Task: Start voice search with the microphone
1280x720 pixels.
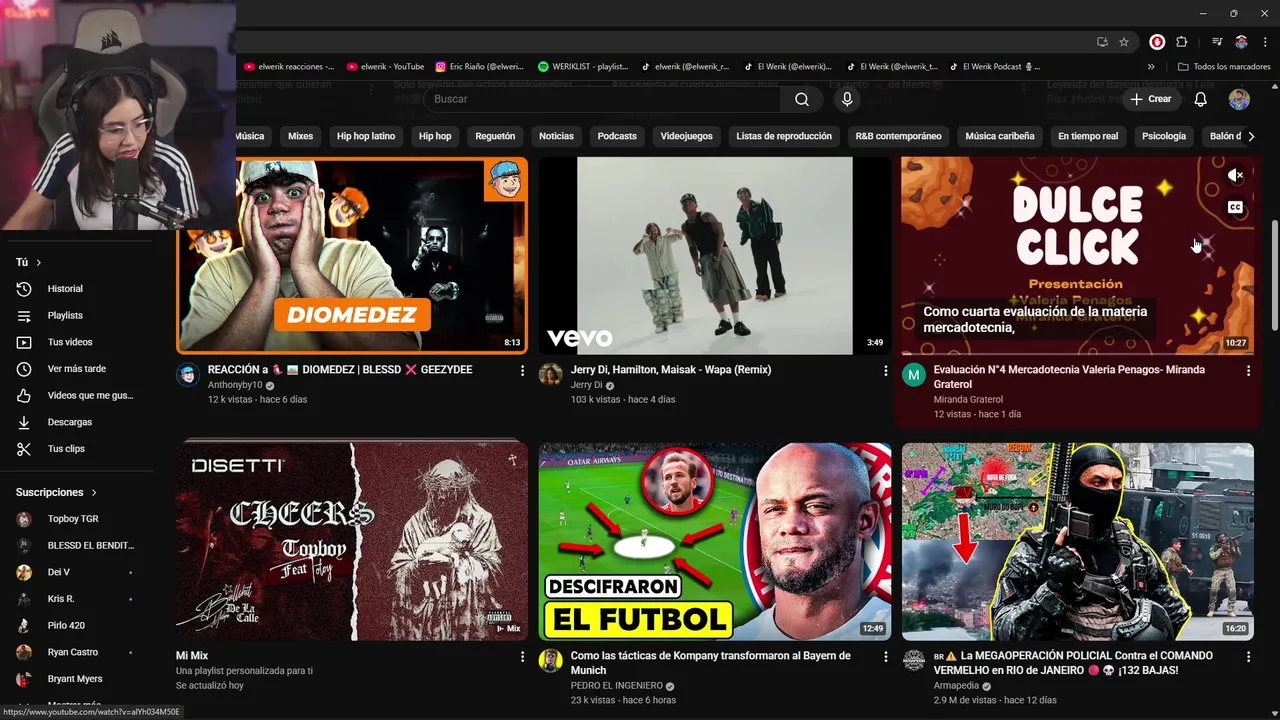Action: tap(847, 99)
